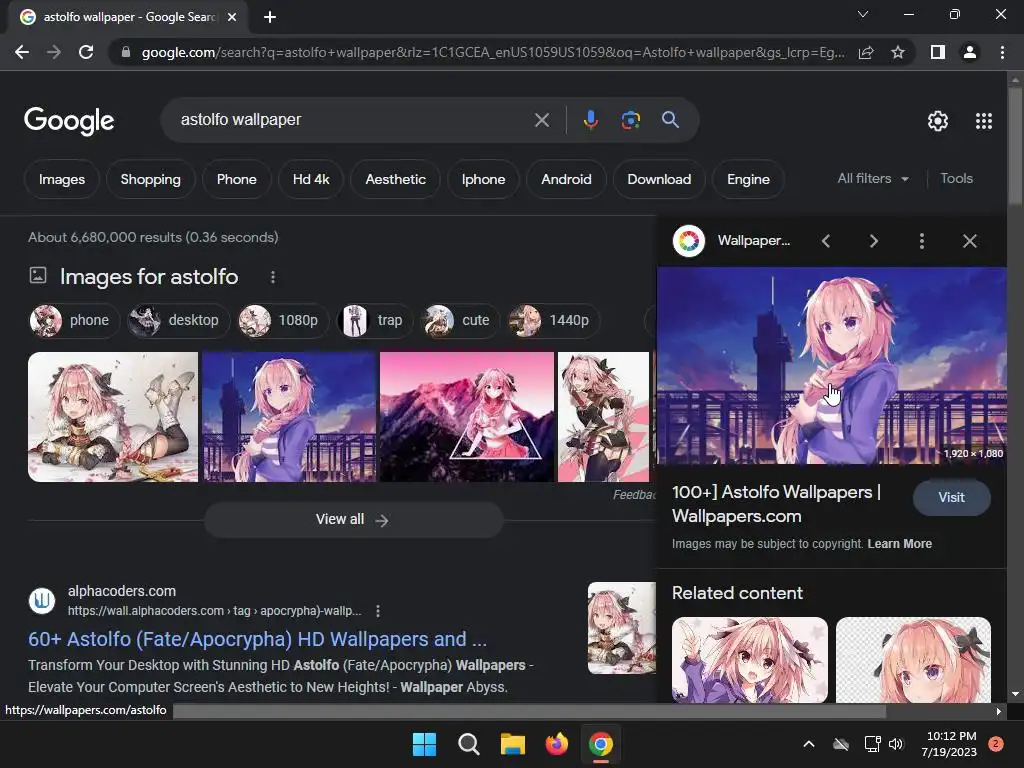Open Chrome three-dot menu
The width and height of the screenshot is (1024, 768).
(1002, 52)
